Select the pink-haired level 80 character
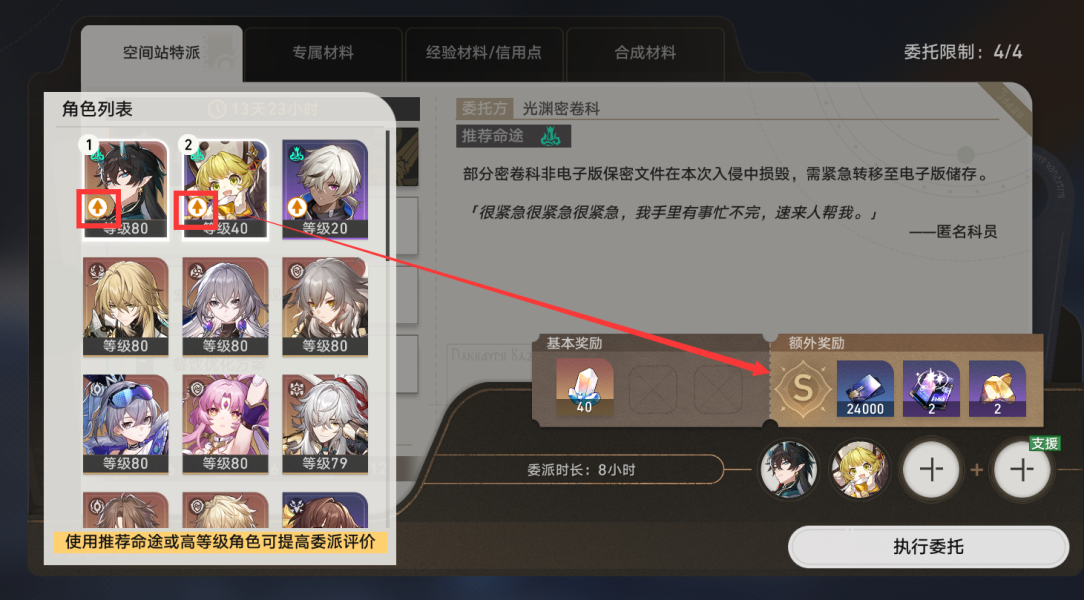Viewport: 1084px width, 600px height. click(225, 424)
